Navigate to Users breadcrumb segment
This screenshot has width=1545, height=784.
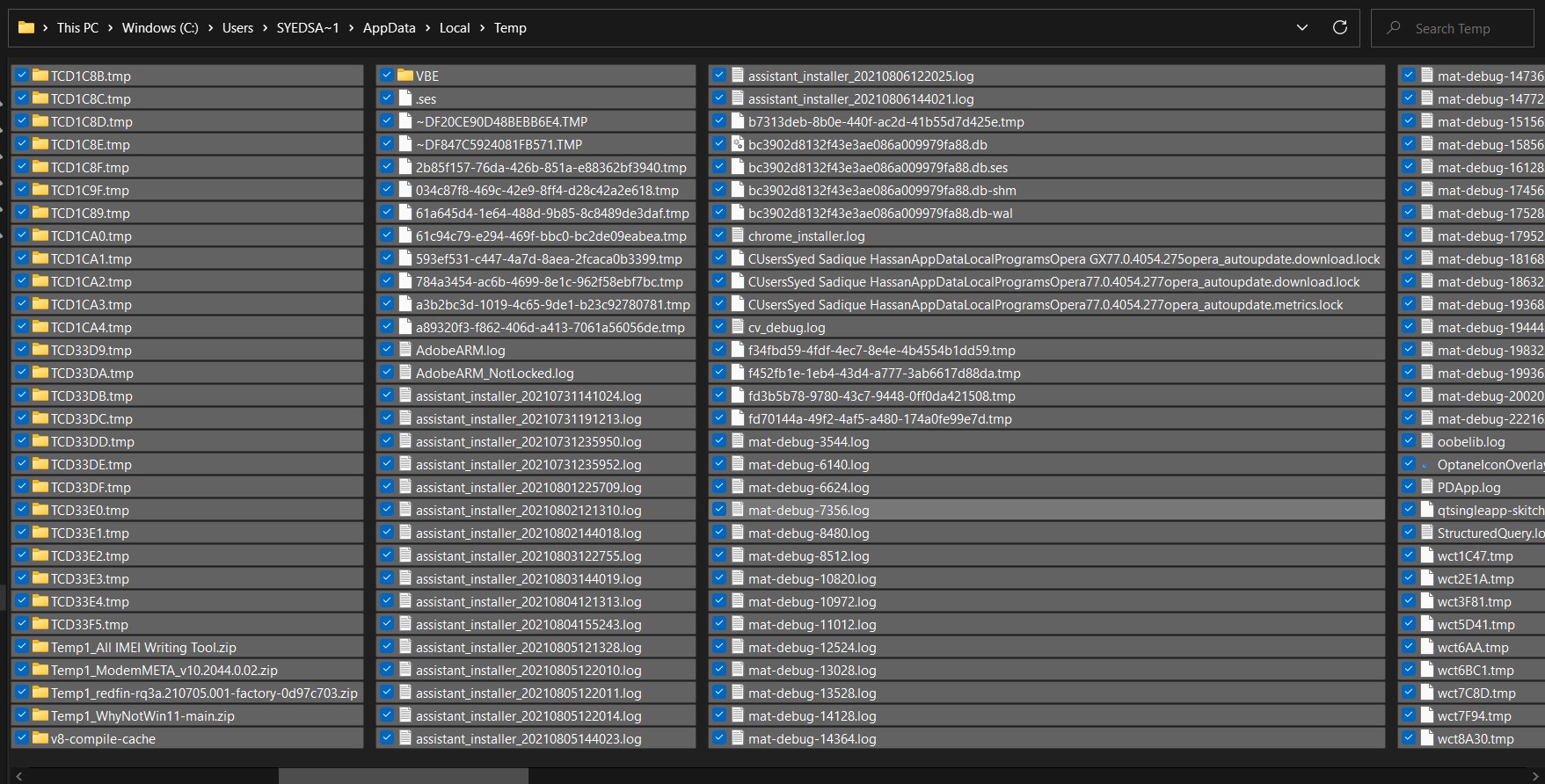237,28
